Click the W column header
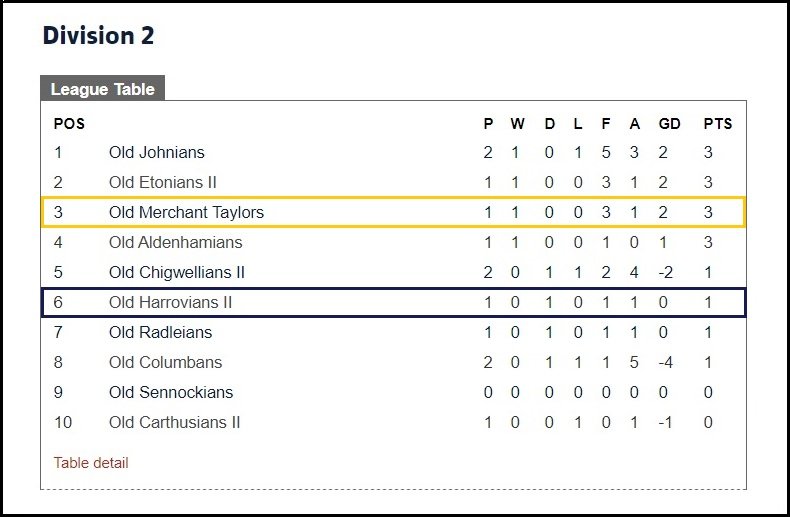Screen dimensions: 790x517 [x=517, y=123]
